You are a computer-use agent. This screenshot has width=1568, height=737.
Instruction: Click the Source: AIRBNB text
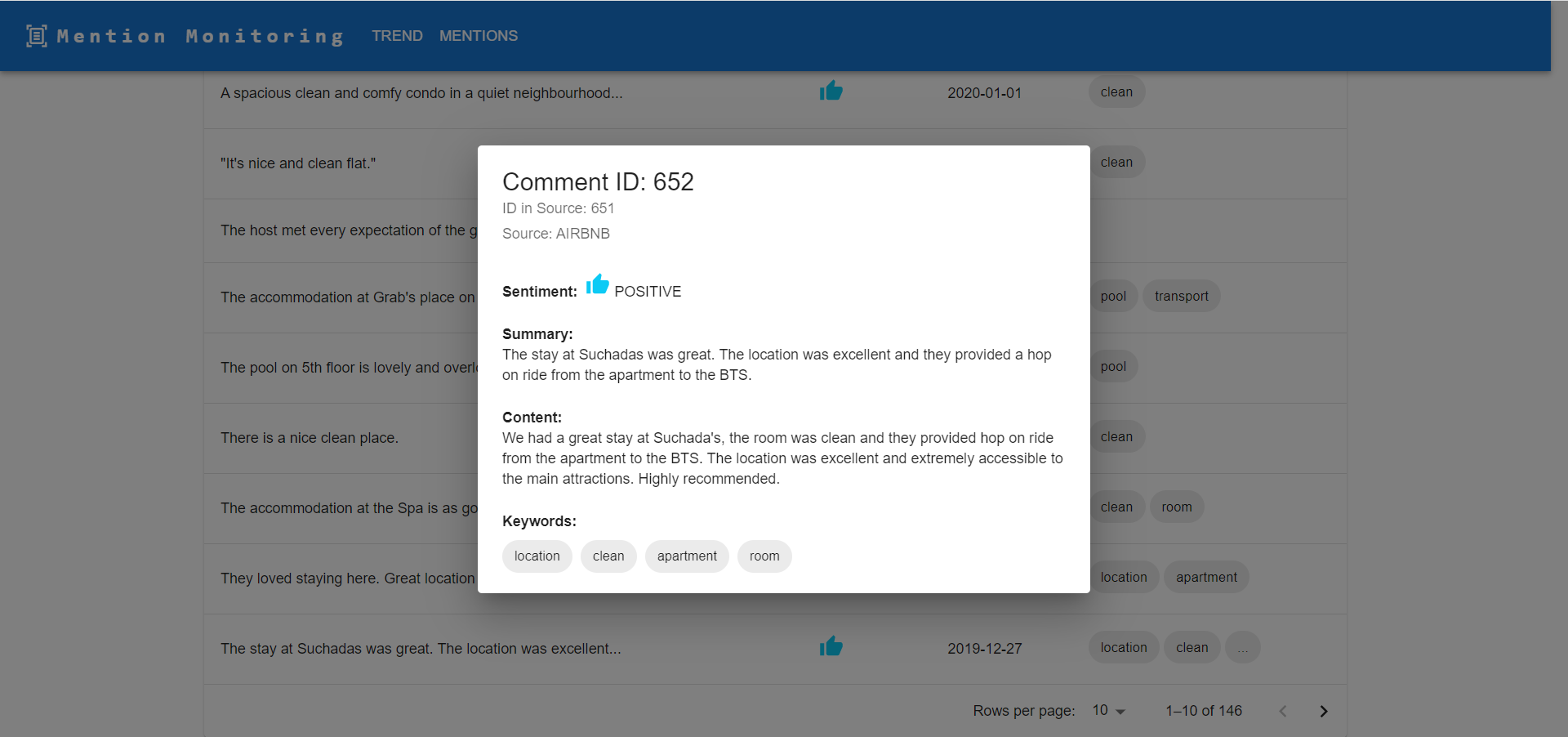point(556,234)
